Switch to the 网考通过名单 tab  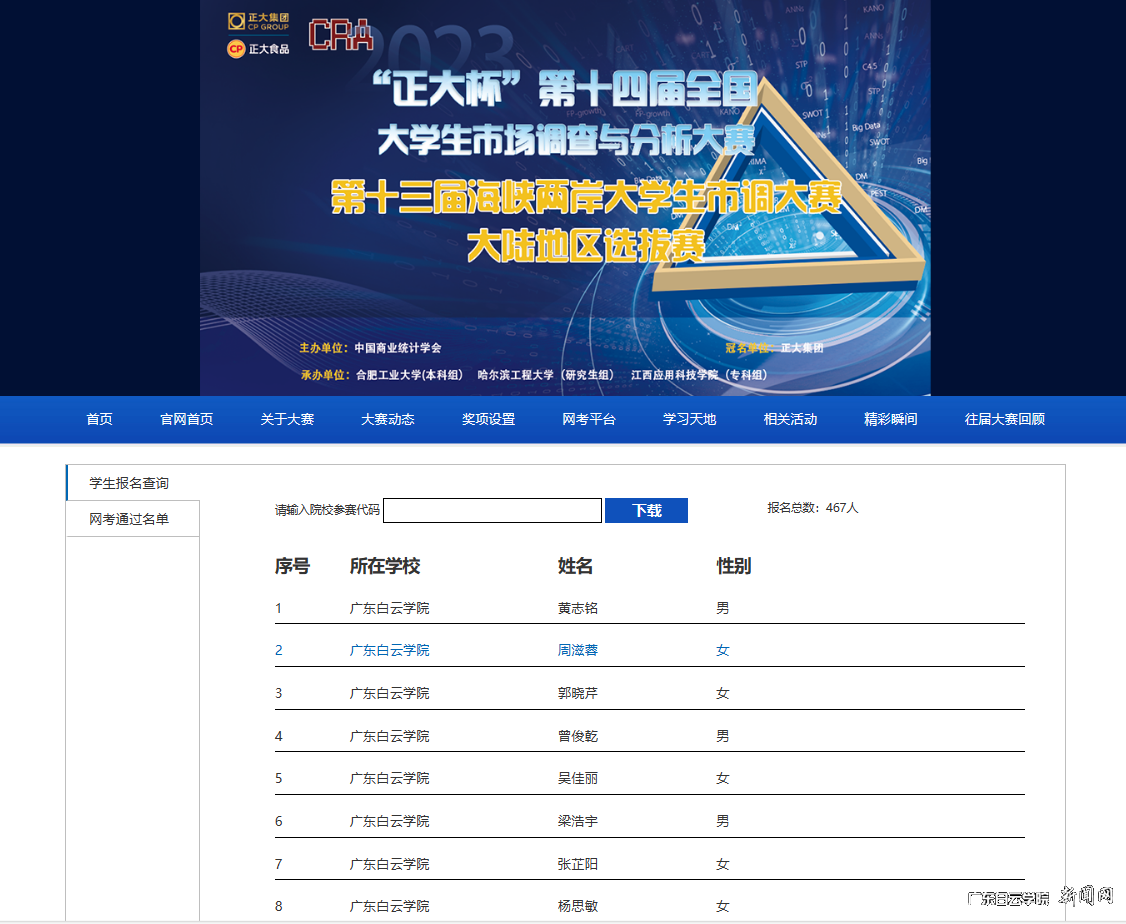pos(130,518)
